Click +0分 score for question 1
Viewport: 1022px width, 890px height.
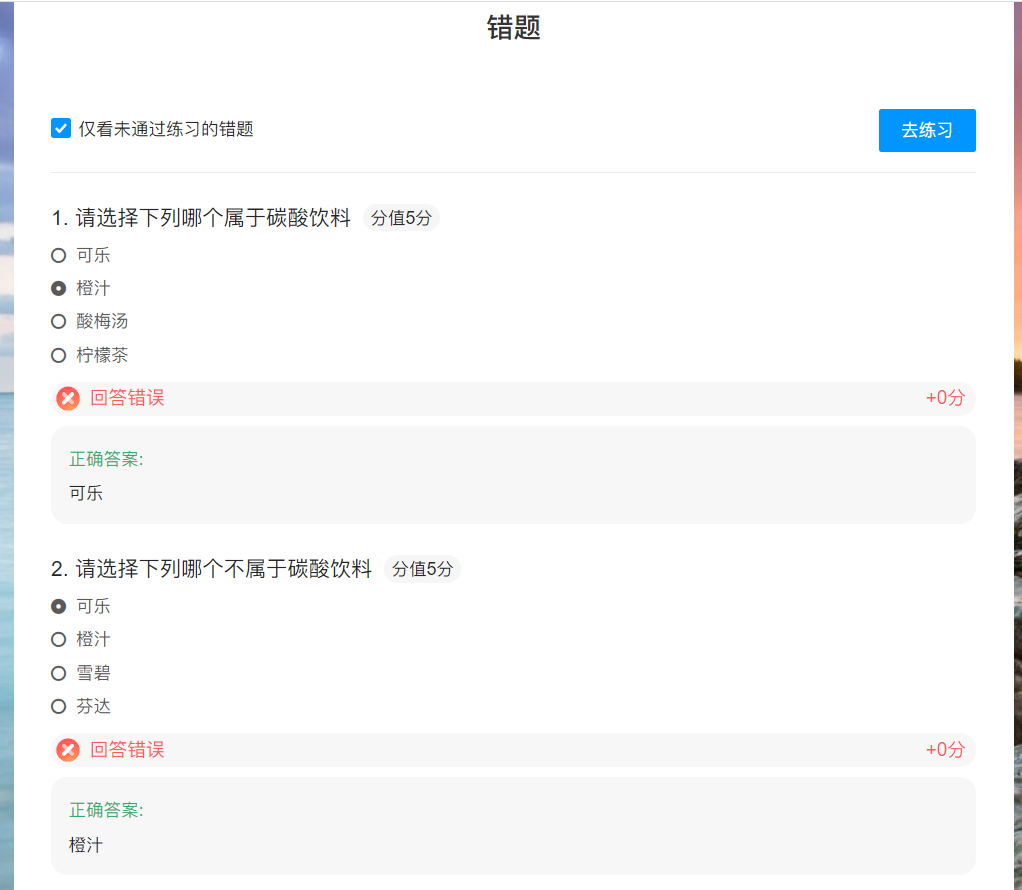point(945,398)
